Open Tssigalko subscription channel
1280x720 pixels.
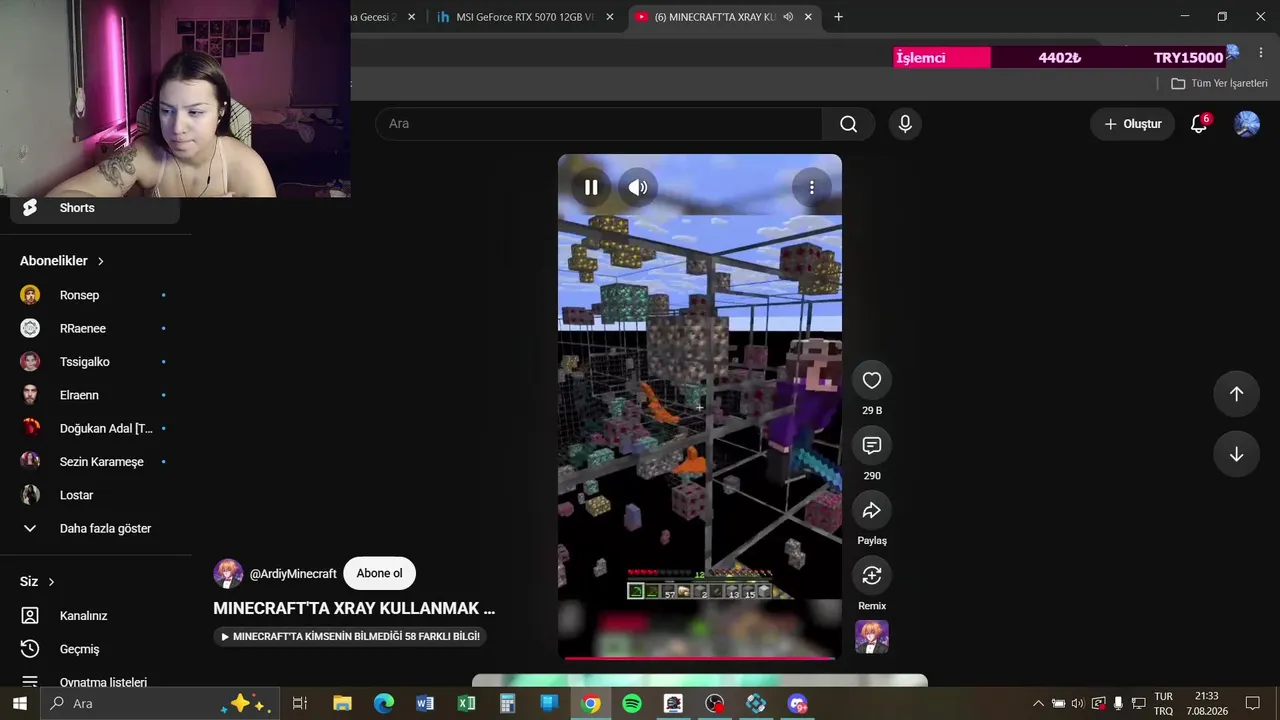click(95, 362)
